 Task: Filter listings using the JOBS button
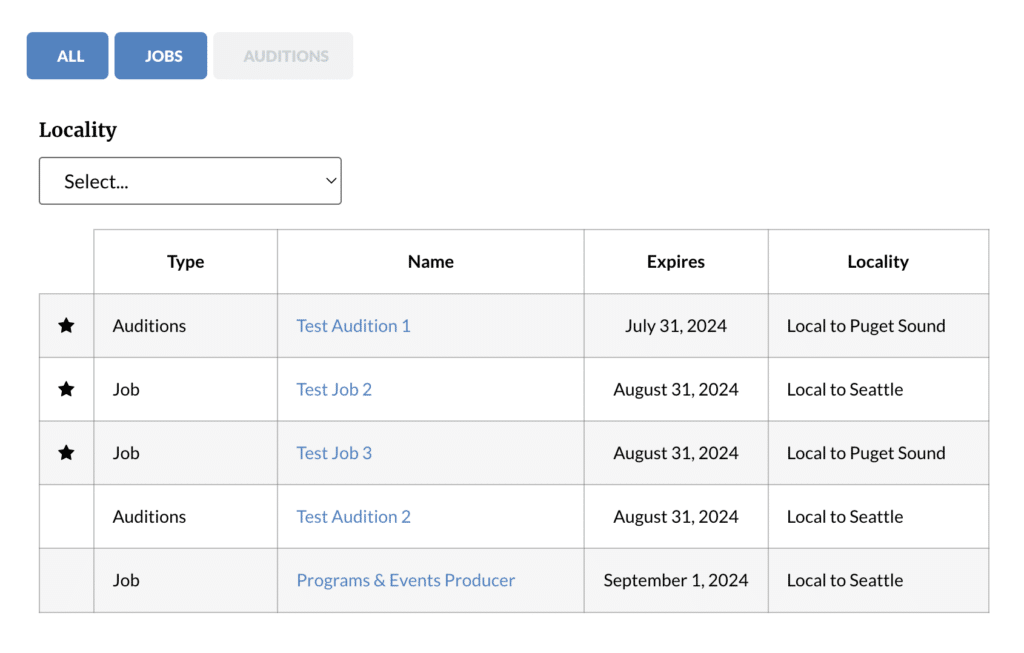(161, 56)
